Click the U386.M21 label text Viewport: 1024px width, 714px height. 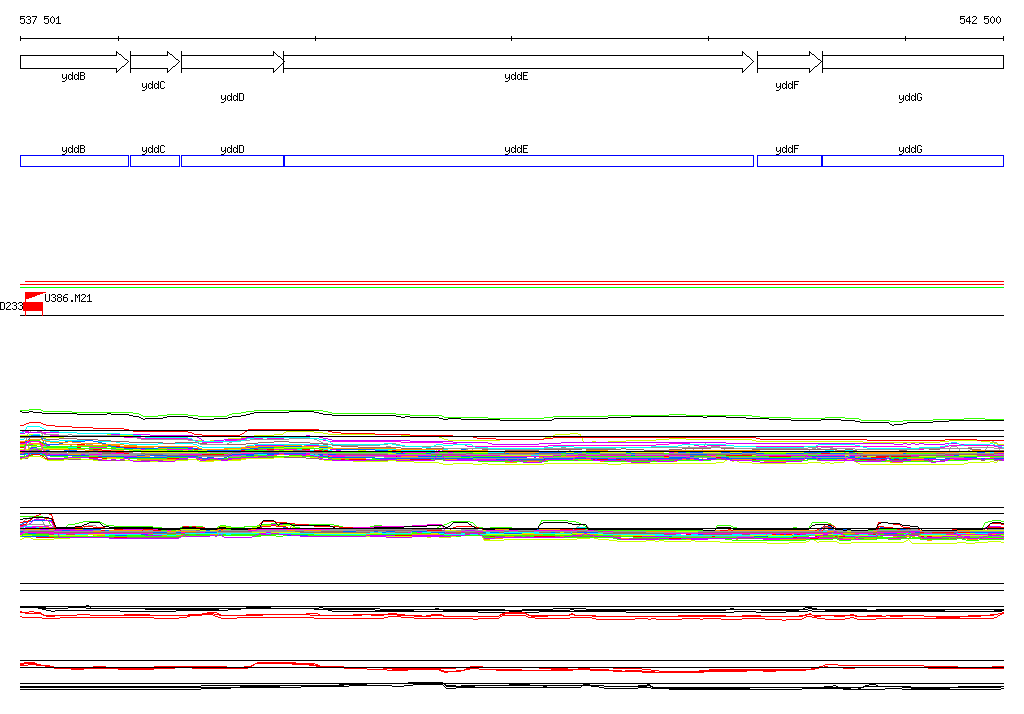69,299
